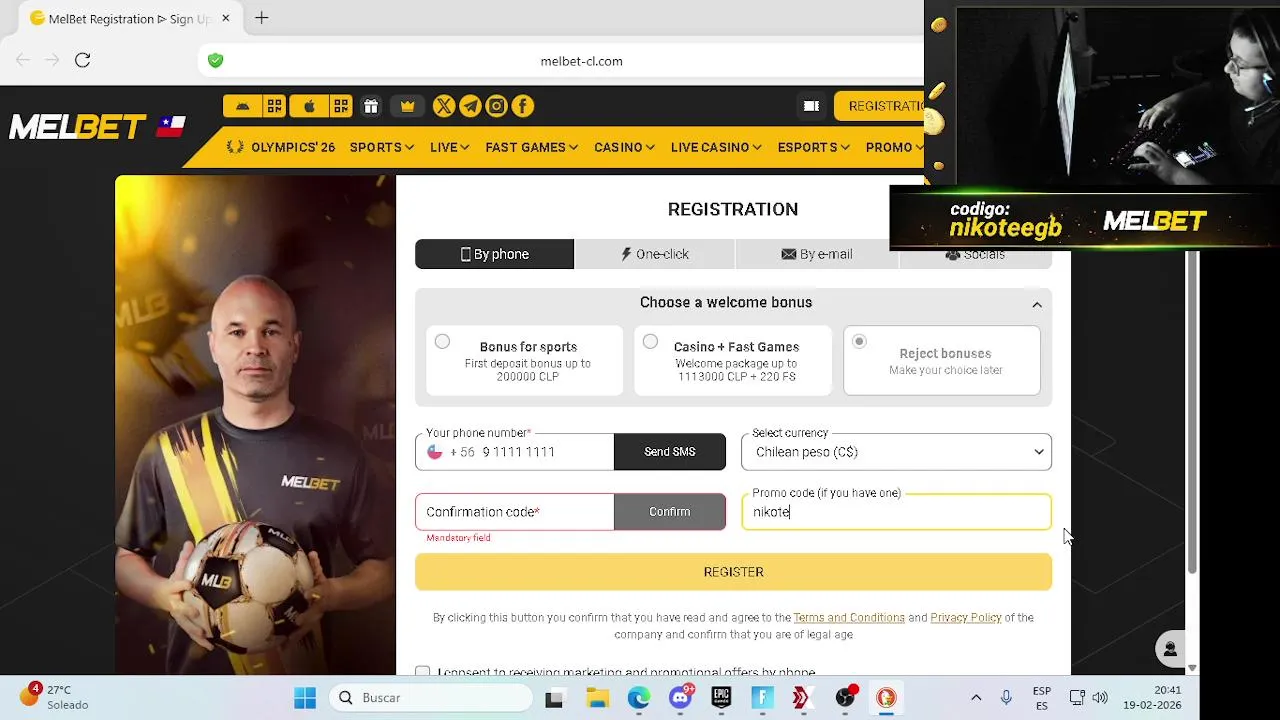Expand the SPORTS menu
The width and height of the screenshot is (1280, 720).
pyautogui.click(x=381, y=147)
